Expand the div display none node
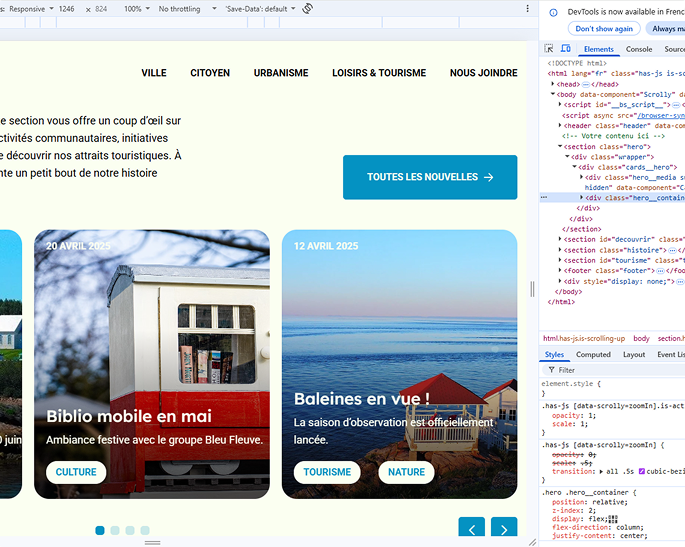The height and width of the screenshot is (547, 685). click(x=560, y=281)
